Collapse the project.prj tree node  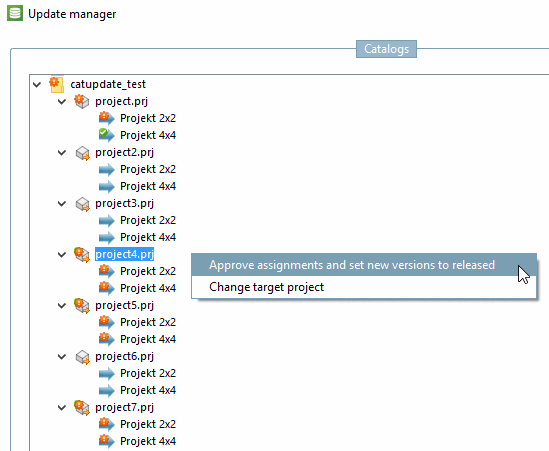62,102
